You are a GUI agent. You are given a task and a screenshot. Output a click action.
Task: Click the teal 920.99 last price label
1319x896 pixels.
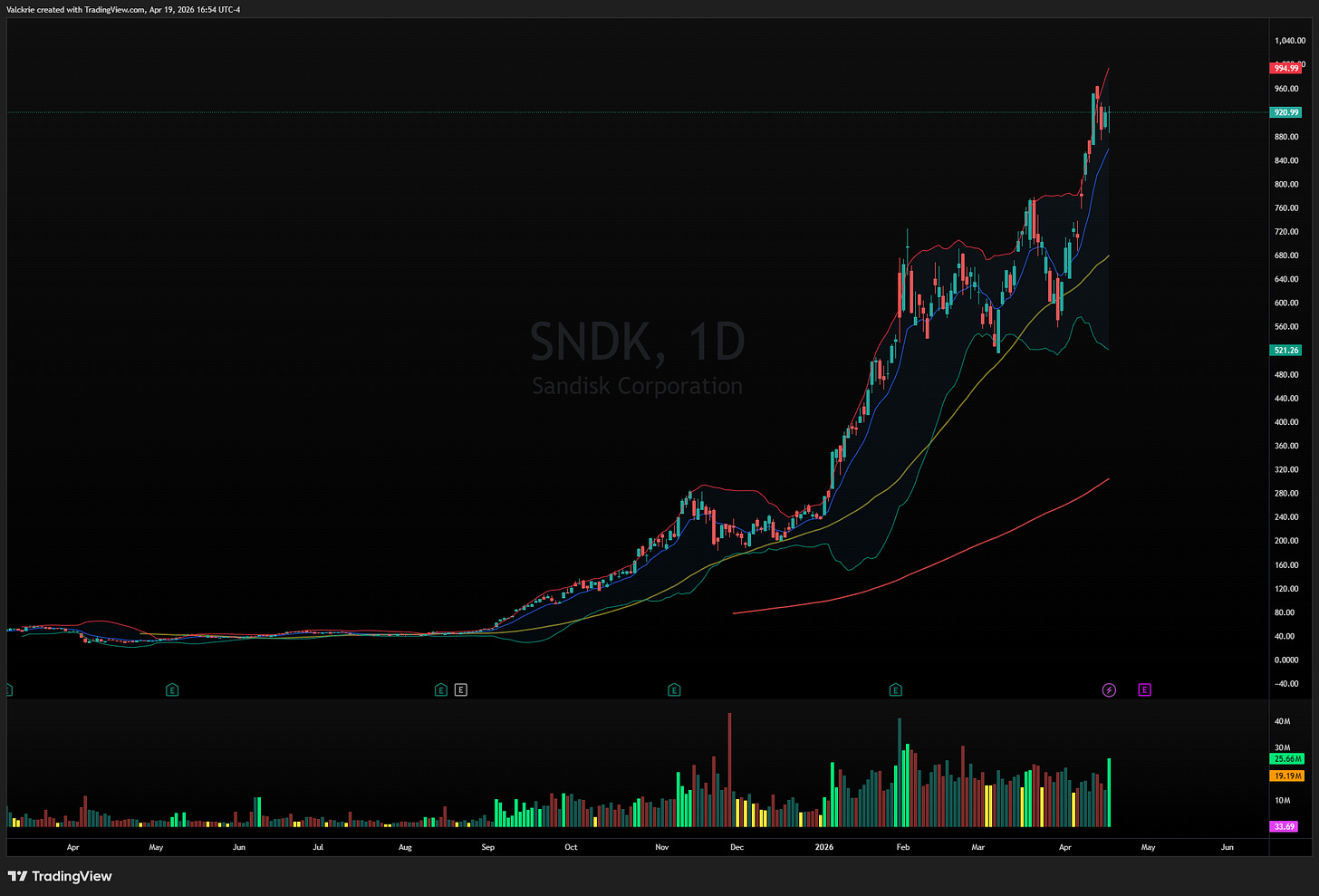[x=1286, y=112]
